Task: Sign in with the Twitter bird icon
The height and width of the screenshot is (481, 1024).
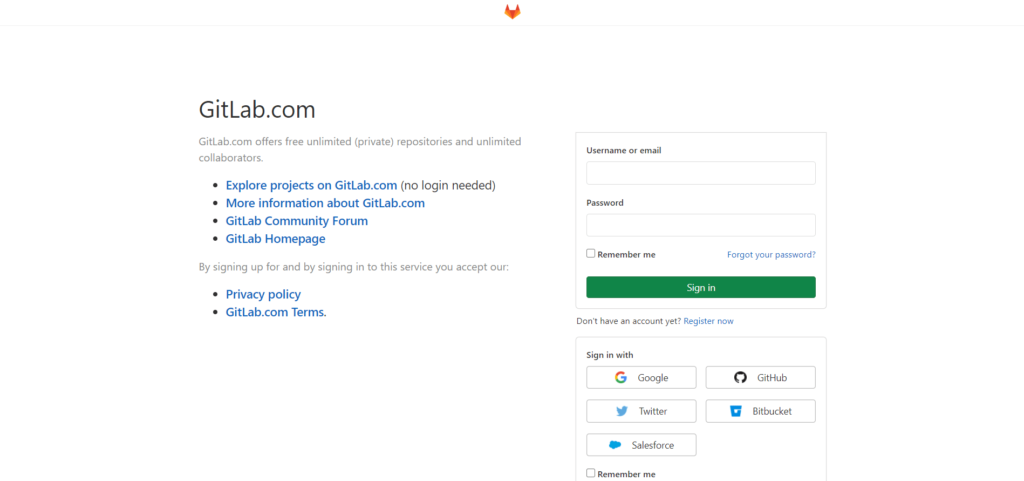Action: coord(622,411)
